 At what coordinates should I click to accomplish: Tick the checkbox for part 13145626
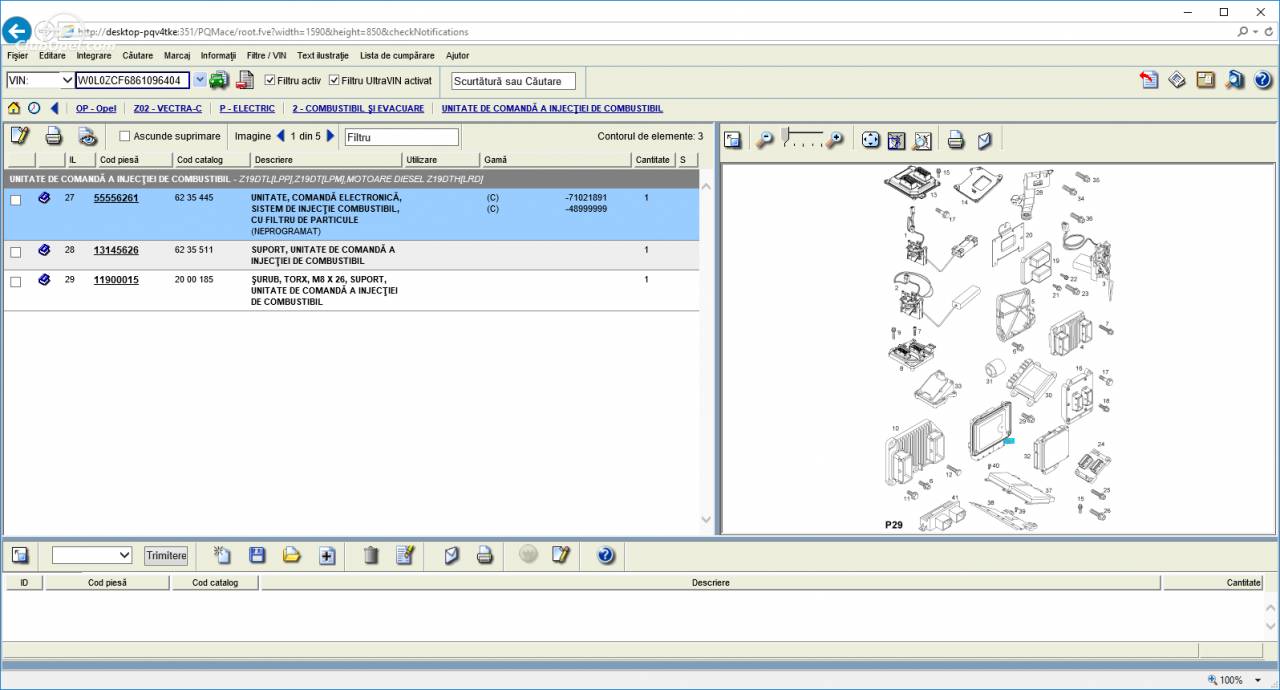(15, 251)
